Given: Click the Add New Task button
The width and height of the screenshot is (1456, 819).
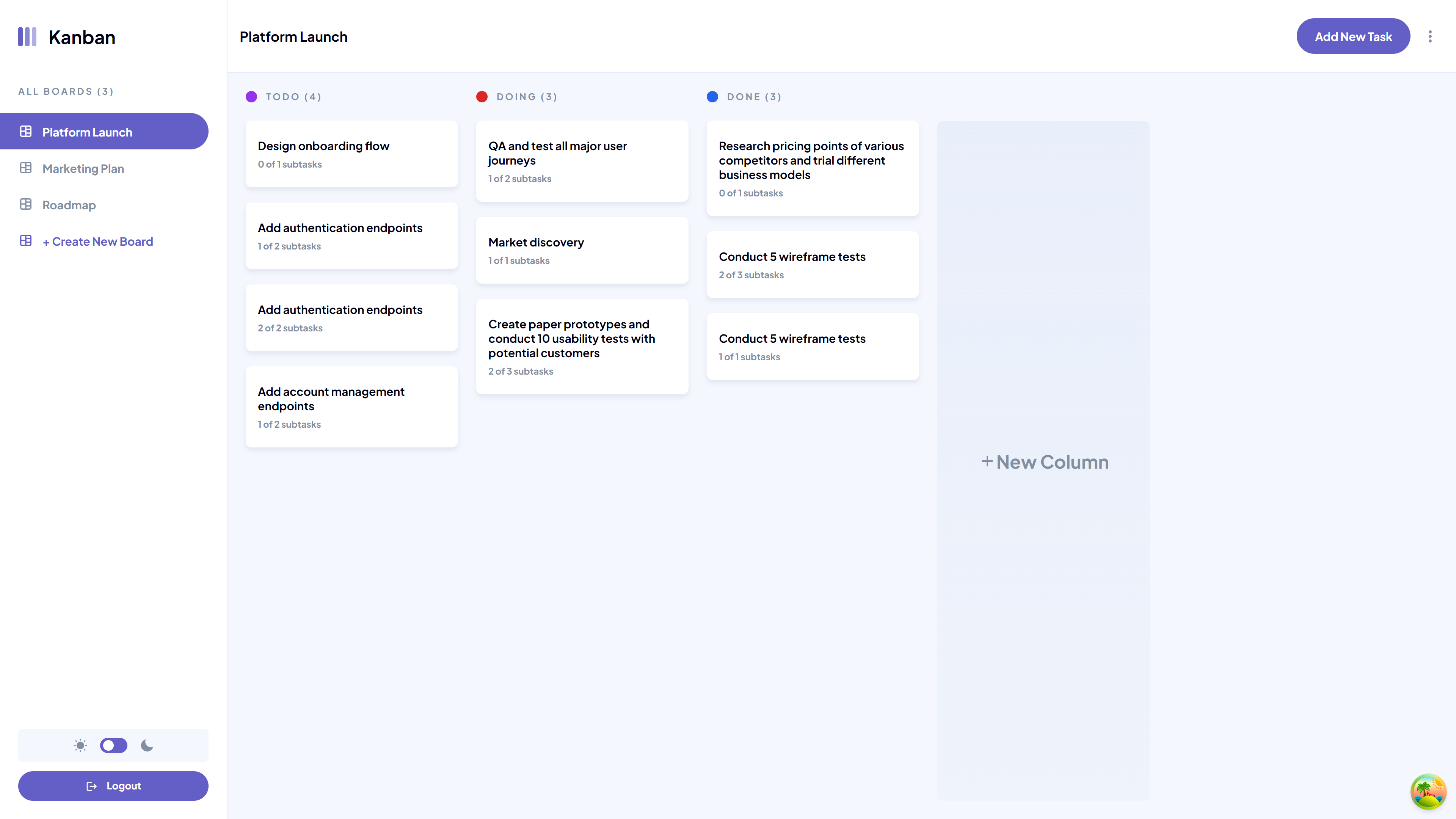Looking at the screenshot, I should [1352, 37].
